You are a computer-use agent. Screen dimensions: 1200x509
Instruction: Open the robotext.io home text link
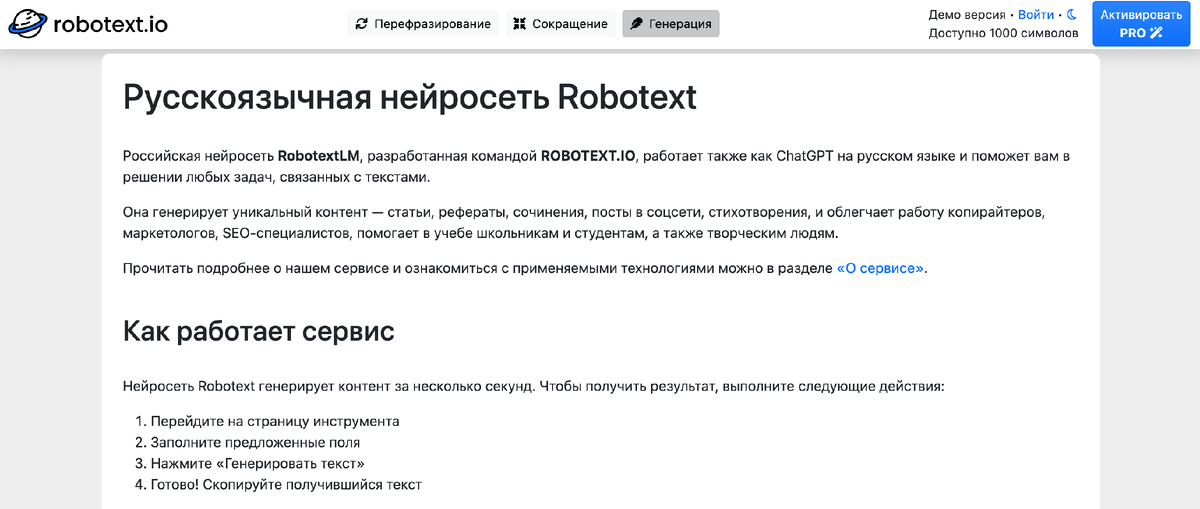110,24
